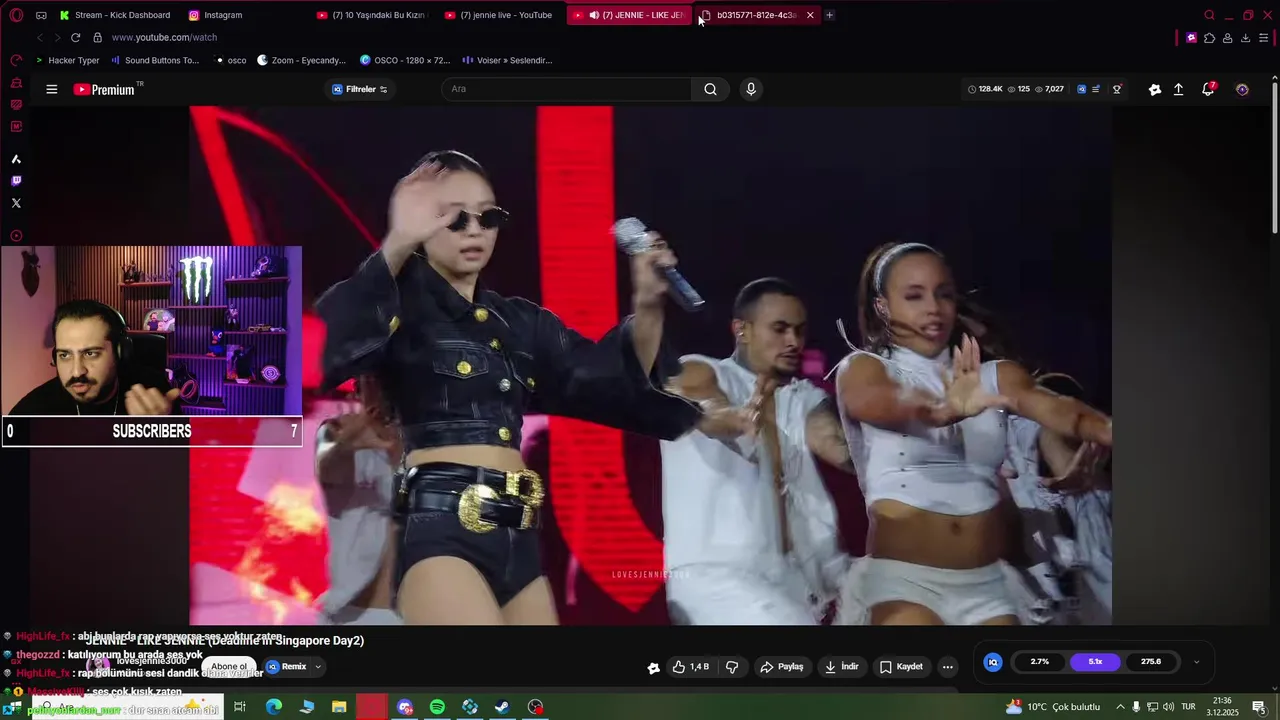1280x720 pixels.
Task: Open Steam from the taskbar
Action: point(503,707)
